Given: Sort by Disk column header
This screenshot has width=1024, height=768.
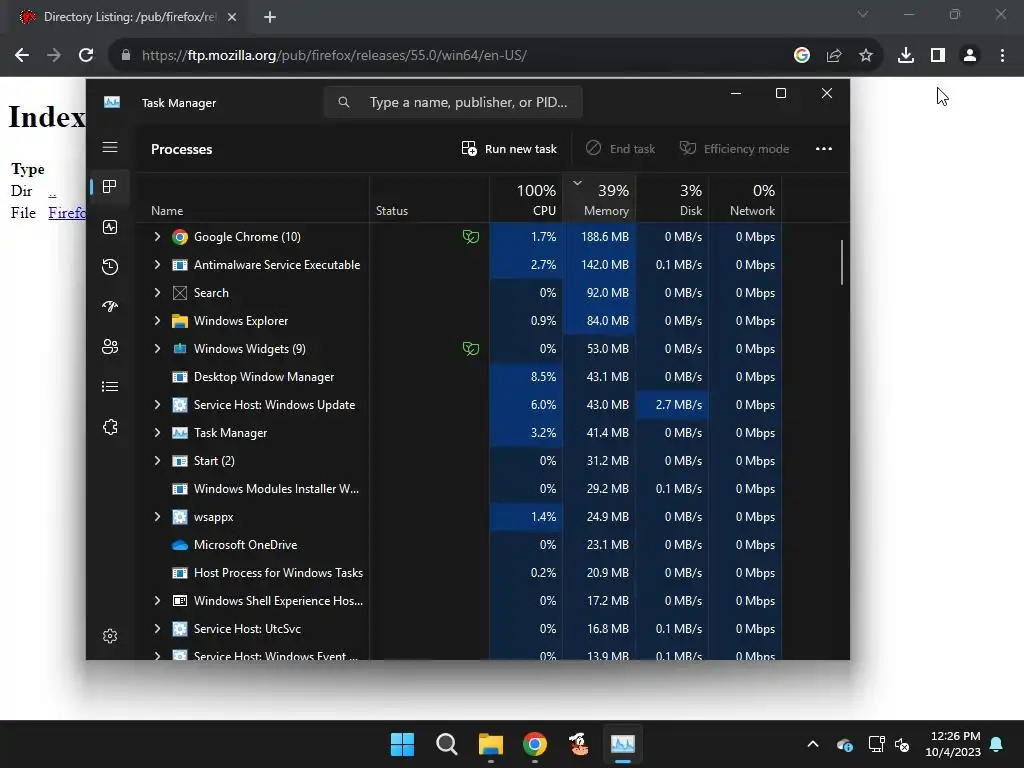Looking at the screenshot, I should coord(673,199).
